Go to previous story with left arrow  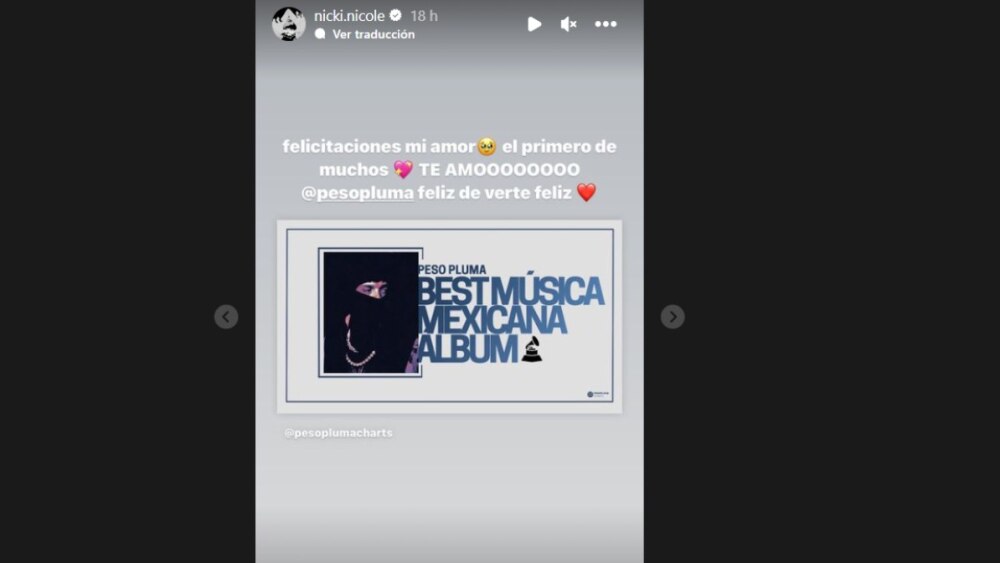(226, 316)
